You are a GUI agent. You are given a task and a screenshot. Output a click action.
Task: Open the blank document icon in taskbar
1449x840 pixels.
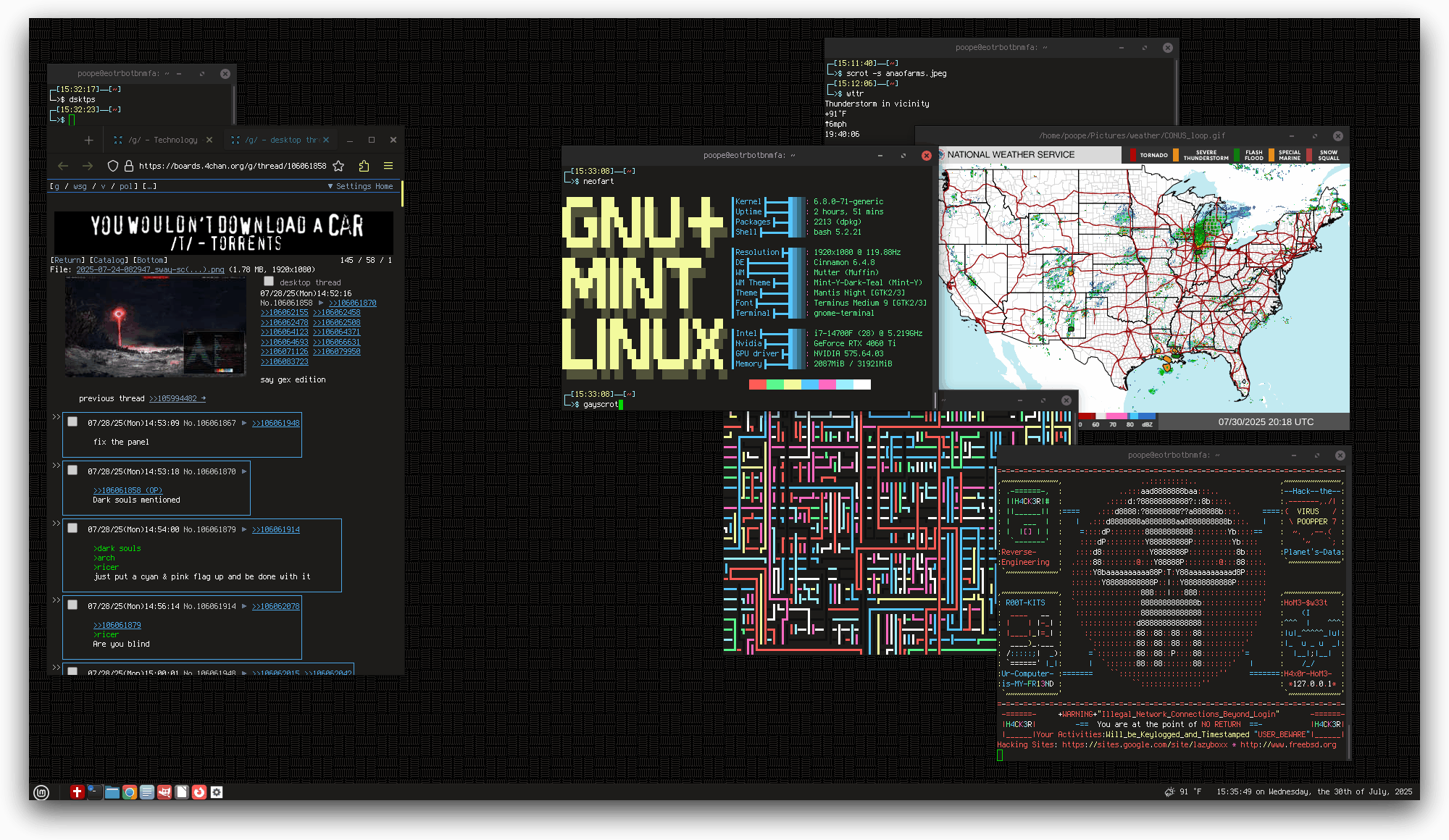coord(182,792)
